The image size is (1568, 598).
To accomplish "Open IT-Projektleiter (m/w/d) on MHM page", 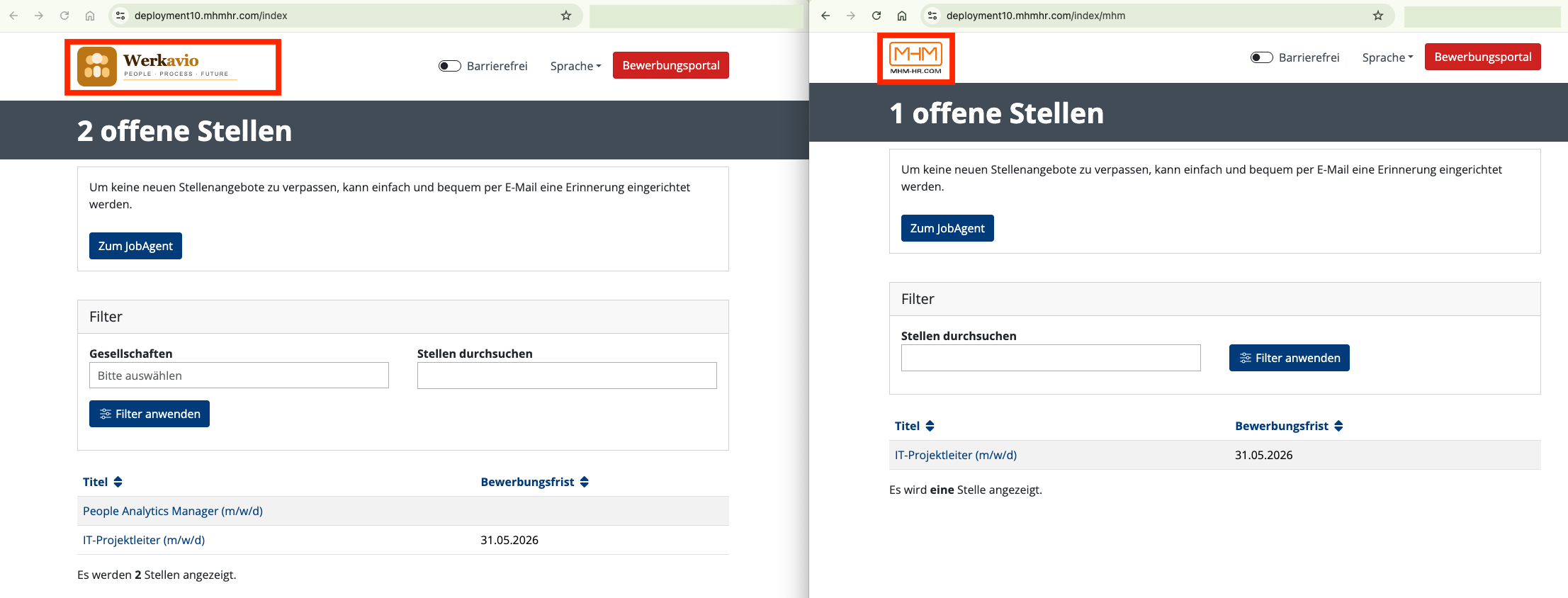I will pyautogui.click(x=956, y=455).
